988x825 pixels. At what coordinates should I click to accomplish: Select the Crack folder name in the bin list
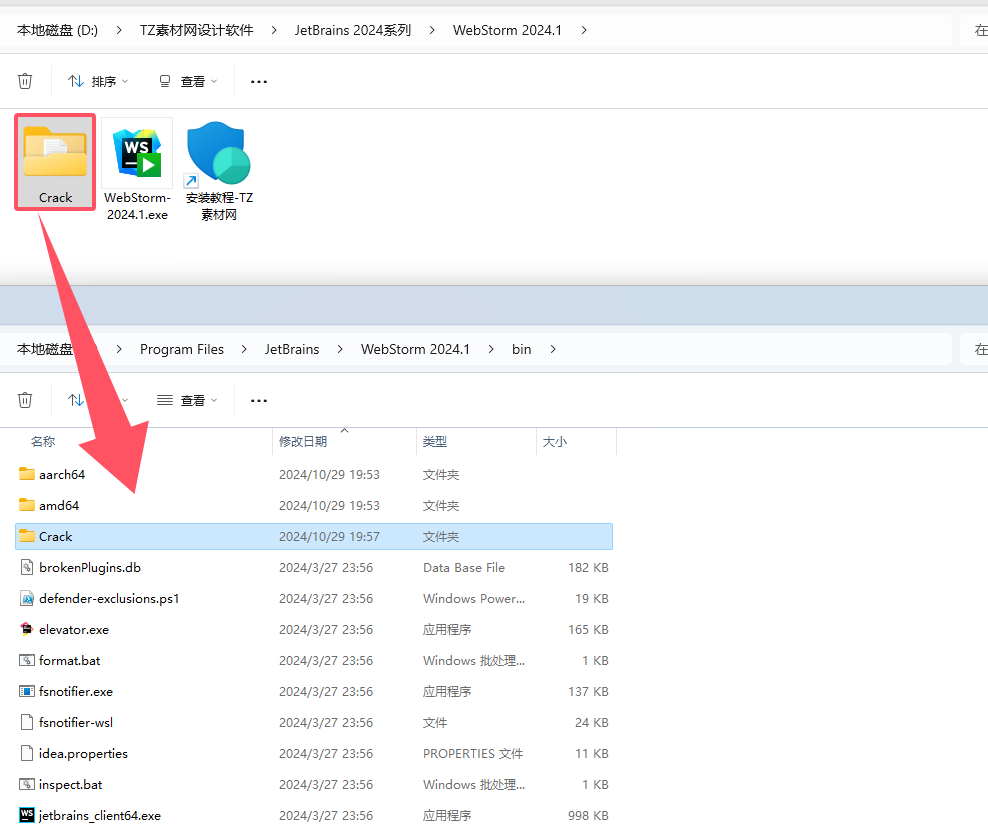(55, 536)
